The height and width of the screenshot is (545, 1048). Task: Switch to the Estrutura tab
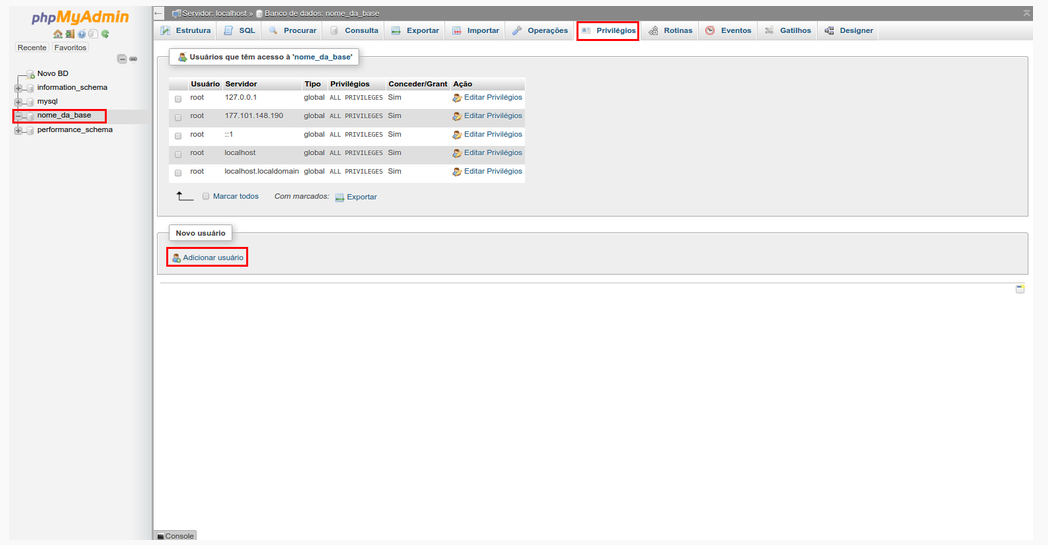186,31
